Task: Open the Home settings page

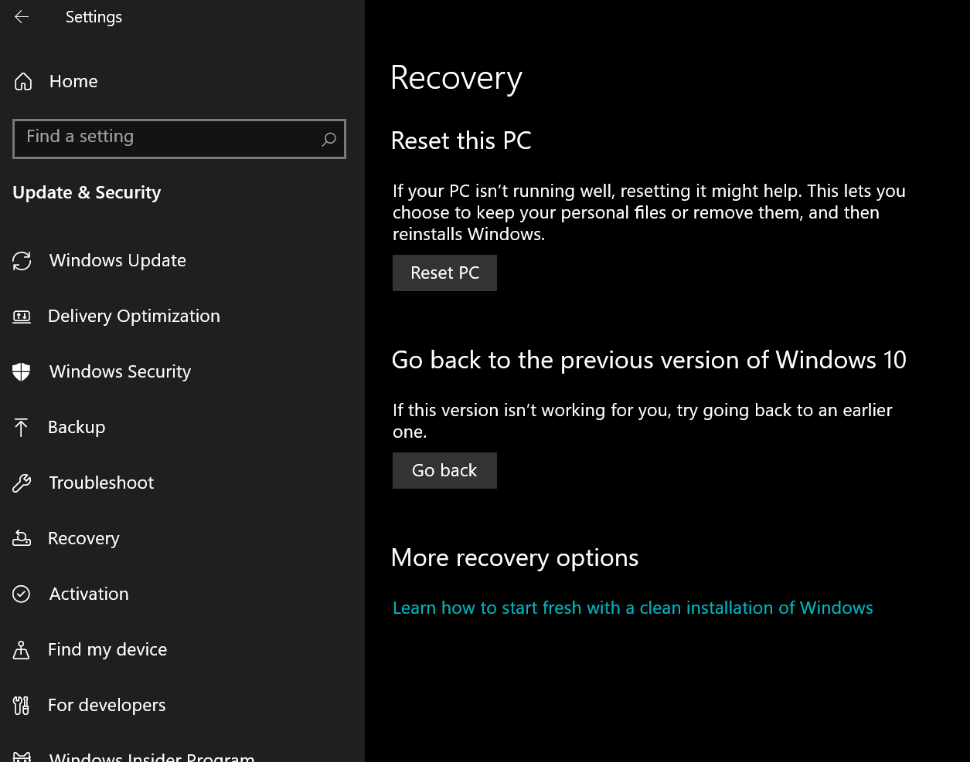Action: 74,82
